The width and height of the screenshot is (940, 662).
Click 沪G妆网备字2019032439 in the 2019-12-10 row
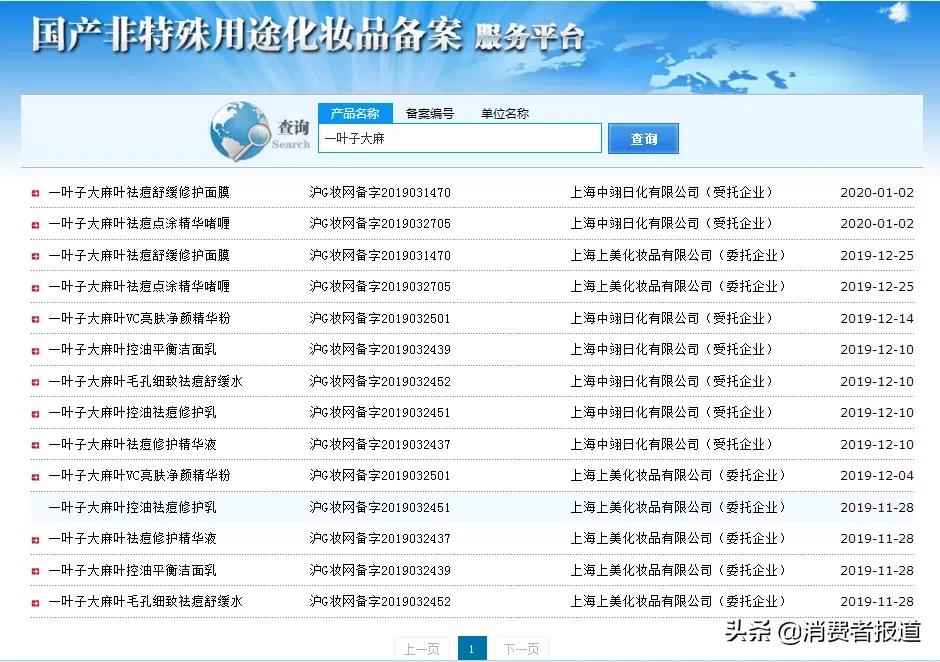(380, 350)
